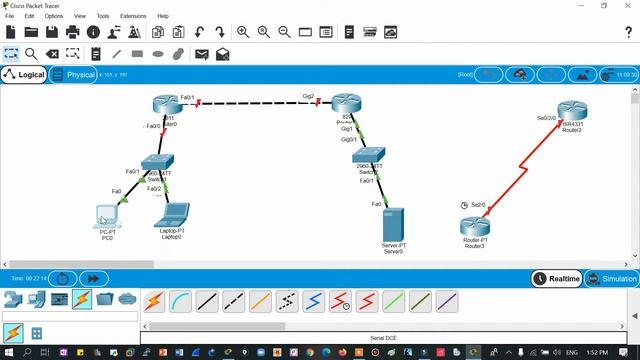Launch the Activity Wizard icon
This screenshot has height=360, width=640.
114,32
